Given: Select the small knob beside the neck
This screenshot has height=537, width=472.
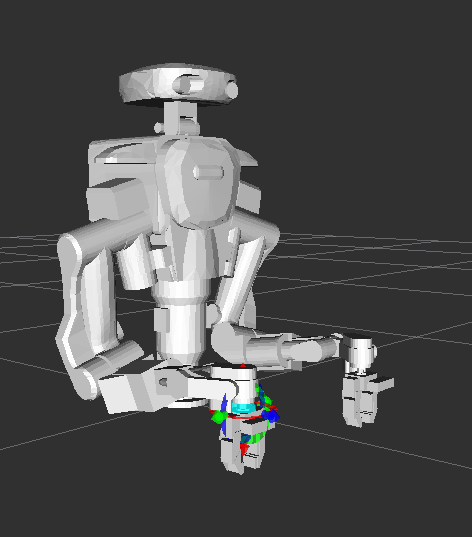Looking at the screenshot, I should (x=158, y=128).
